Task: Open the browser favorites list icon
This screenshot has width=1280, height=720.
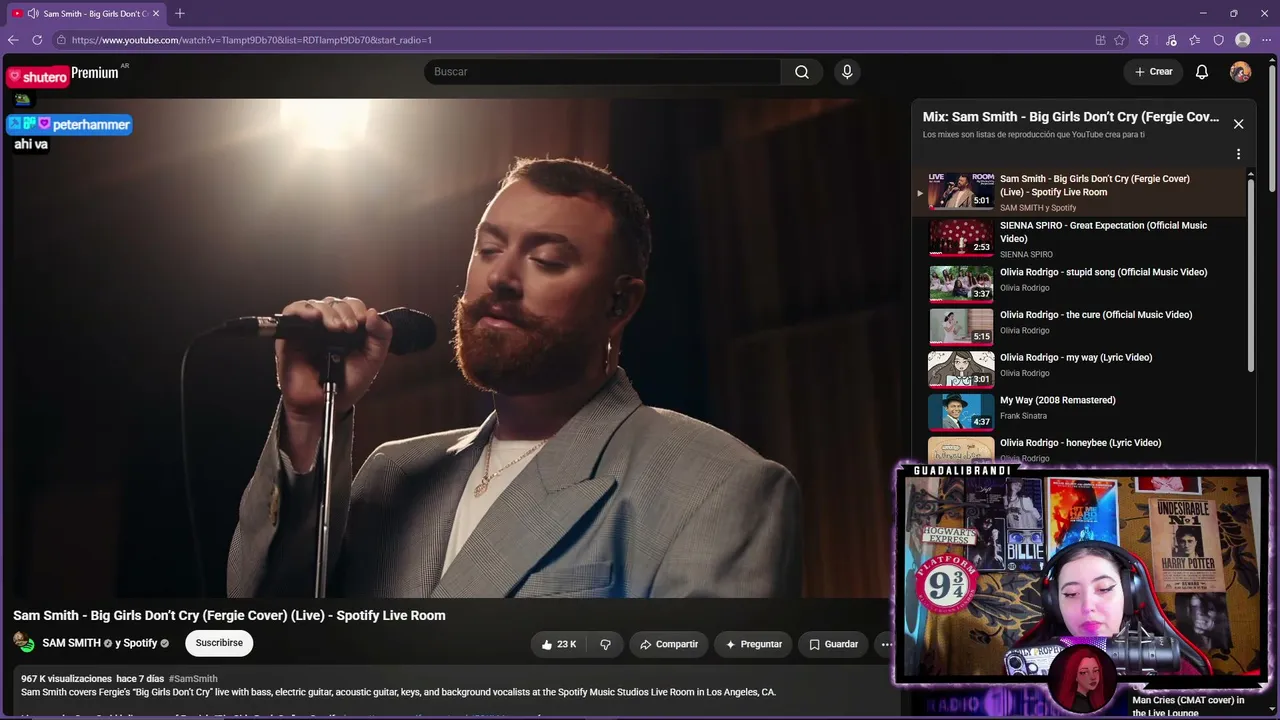Action: coord(1195,40)
